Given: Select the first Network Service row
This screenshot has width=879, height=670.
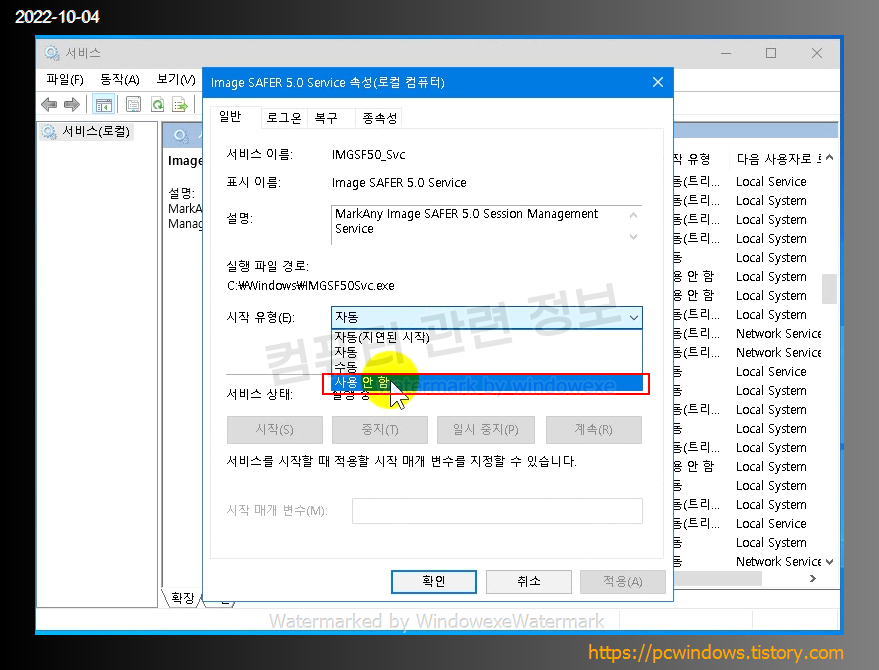Looking at the screenshot, I should pos(778,334).
